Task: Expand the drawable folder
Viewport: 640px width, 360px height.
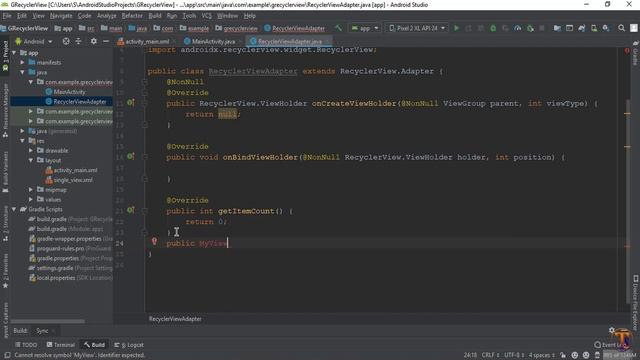Action: point(31,151)
